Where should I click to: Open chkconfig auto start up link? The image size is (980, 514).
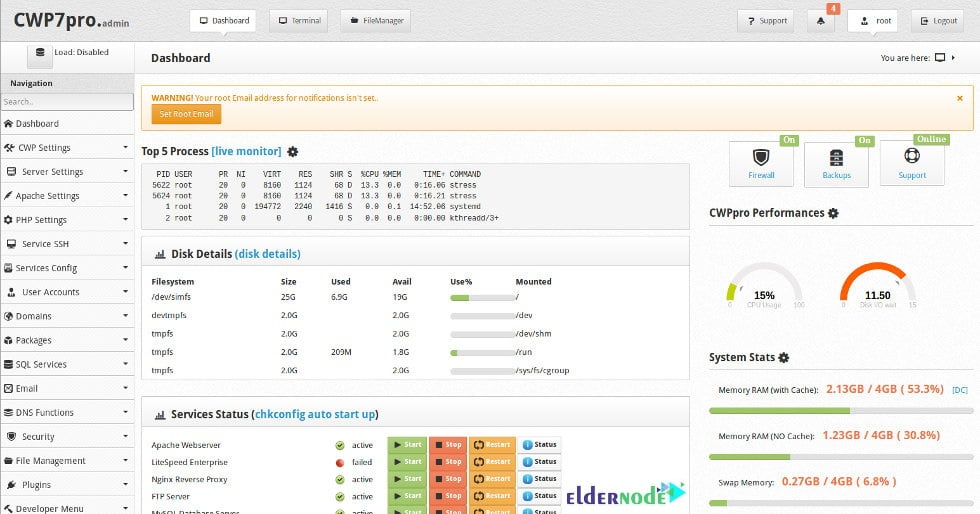(x=314, y=415)
